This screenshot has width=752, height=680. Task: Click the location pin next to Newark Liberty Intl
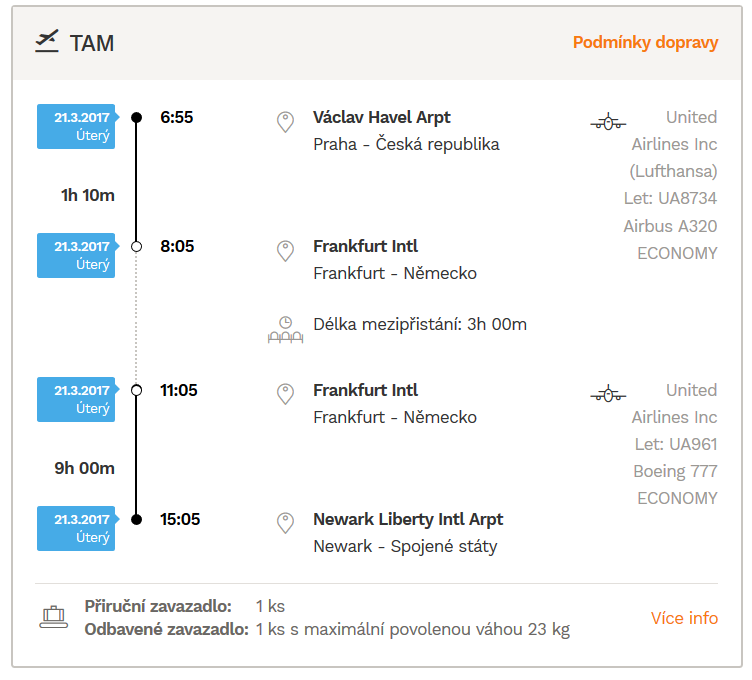coord(285,523)
